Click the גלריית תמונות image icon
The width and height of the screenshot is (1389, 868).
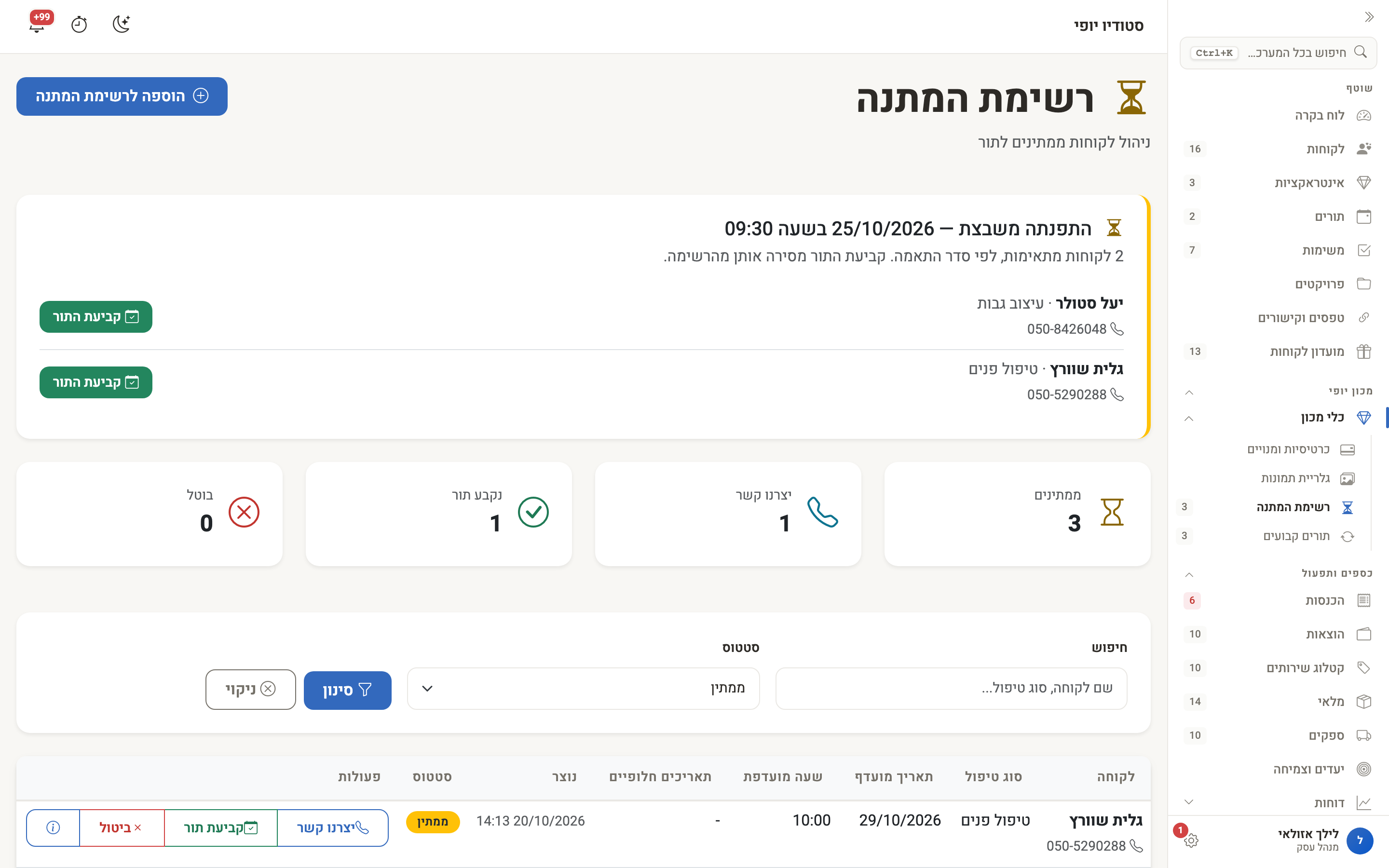point(1347,479)
